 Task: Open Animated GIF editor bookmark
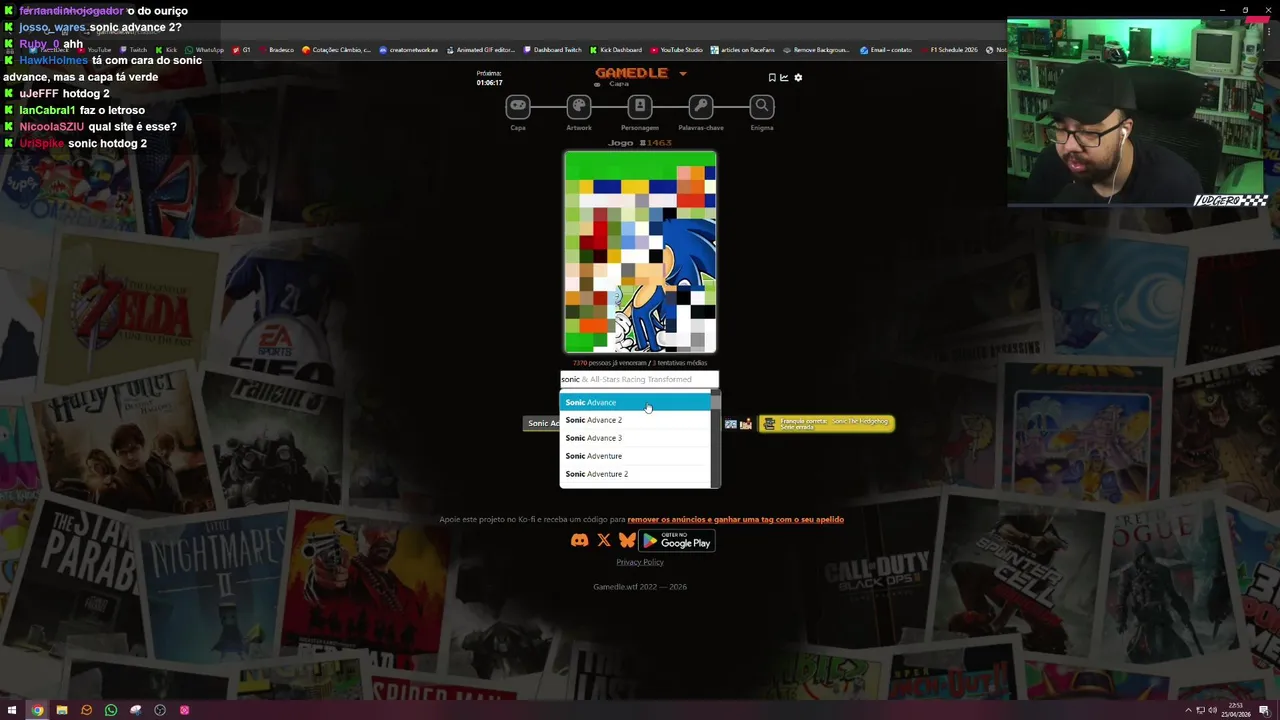[x=481, y=49]
